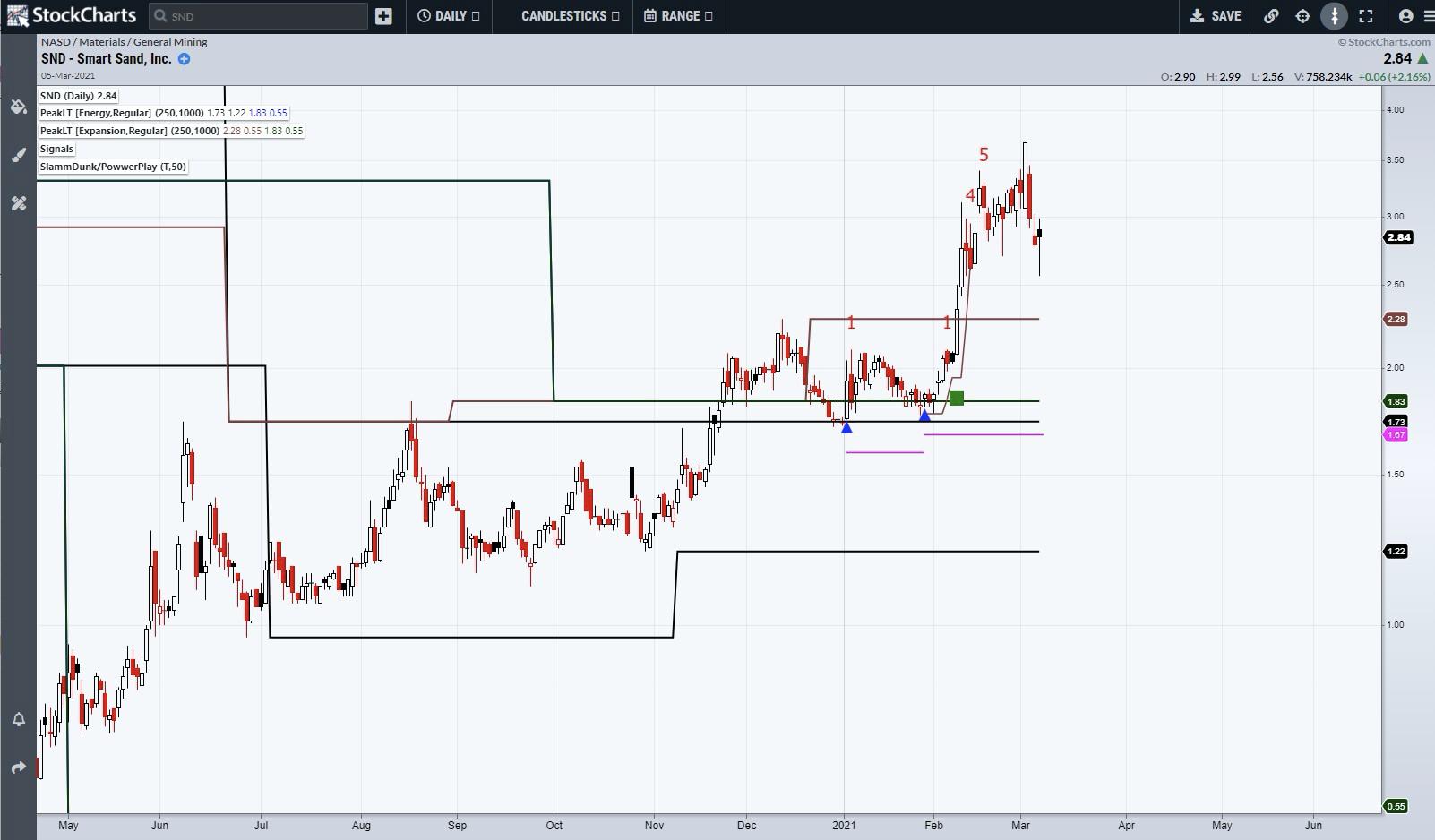Viewport: 1435px width, 840px height.
Task: Select the SND (Daily) legend label
Action: [79, 96]
